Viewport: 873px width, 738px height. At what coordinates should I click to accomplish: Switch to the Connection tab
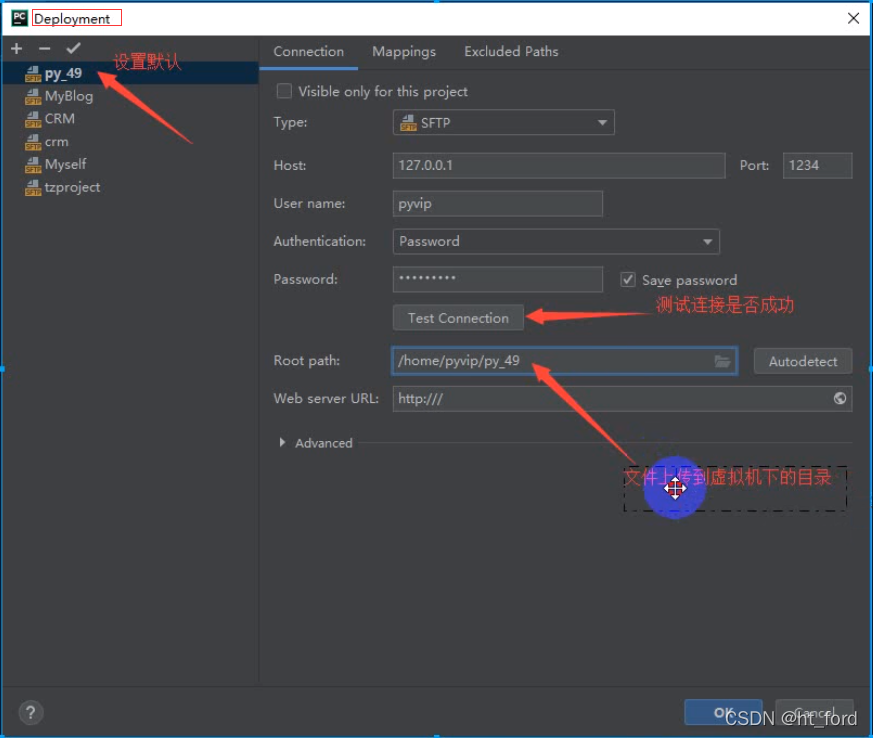(x=308, y=52)
